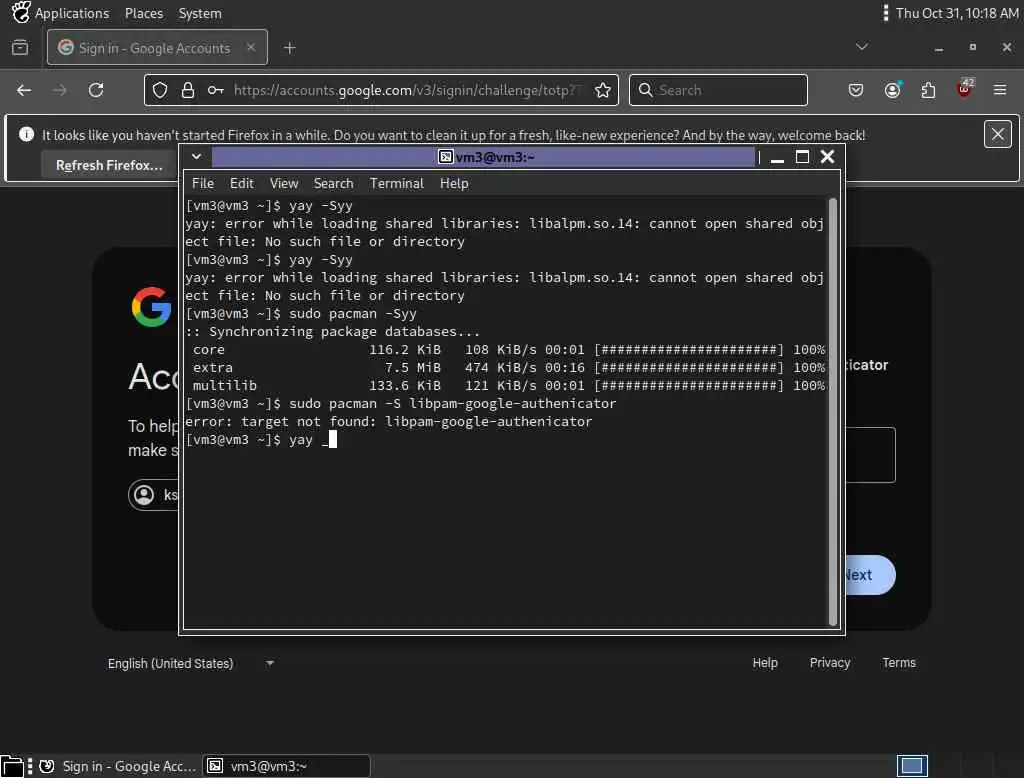Open the site padlock information
This screenshot has height=778, width=1024.
(x=187, y=90)
